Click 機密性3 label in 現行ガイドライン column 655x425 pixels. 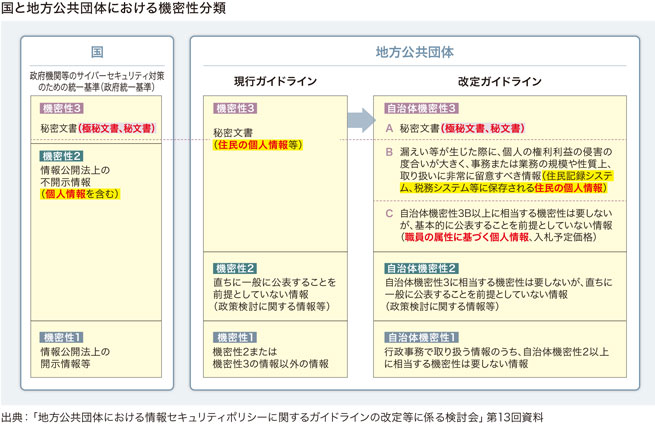[x=235, y=109]
